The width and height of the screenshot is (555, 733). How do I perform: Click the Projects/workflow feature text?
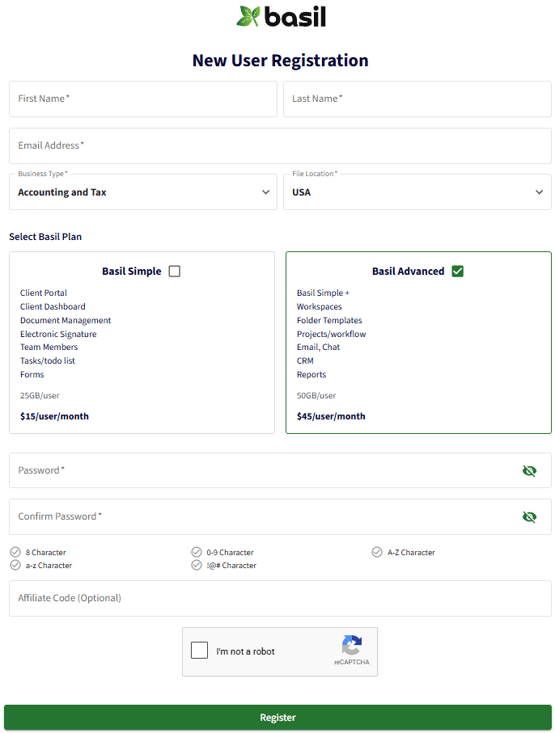tap(332, 334)
